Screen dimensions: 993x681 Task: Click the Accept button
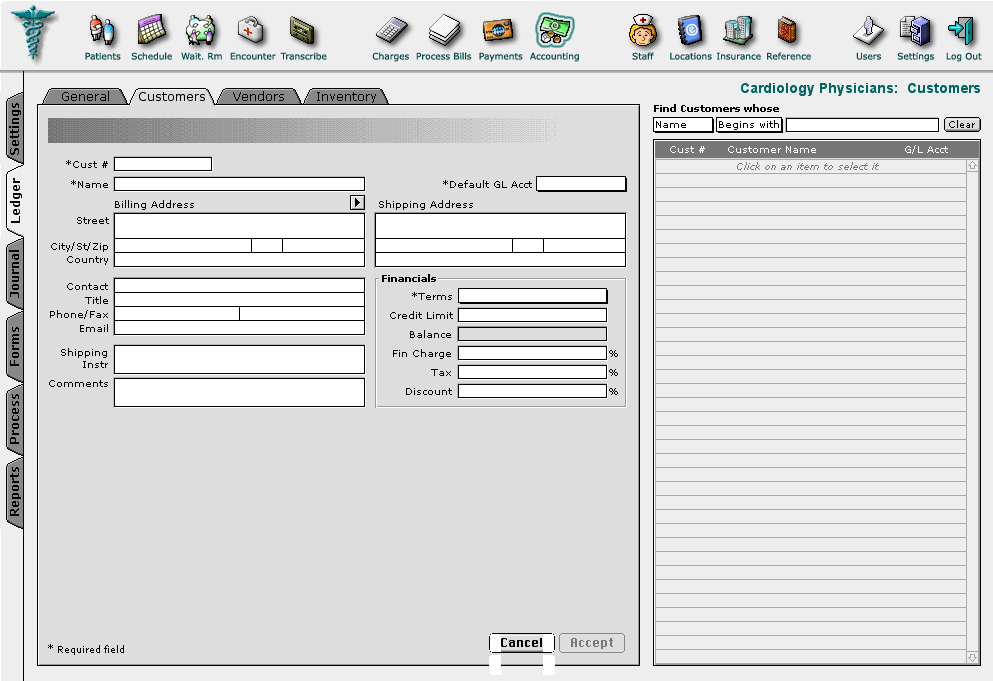click(x=591, y=642)
